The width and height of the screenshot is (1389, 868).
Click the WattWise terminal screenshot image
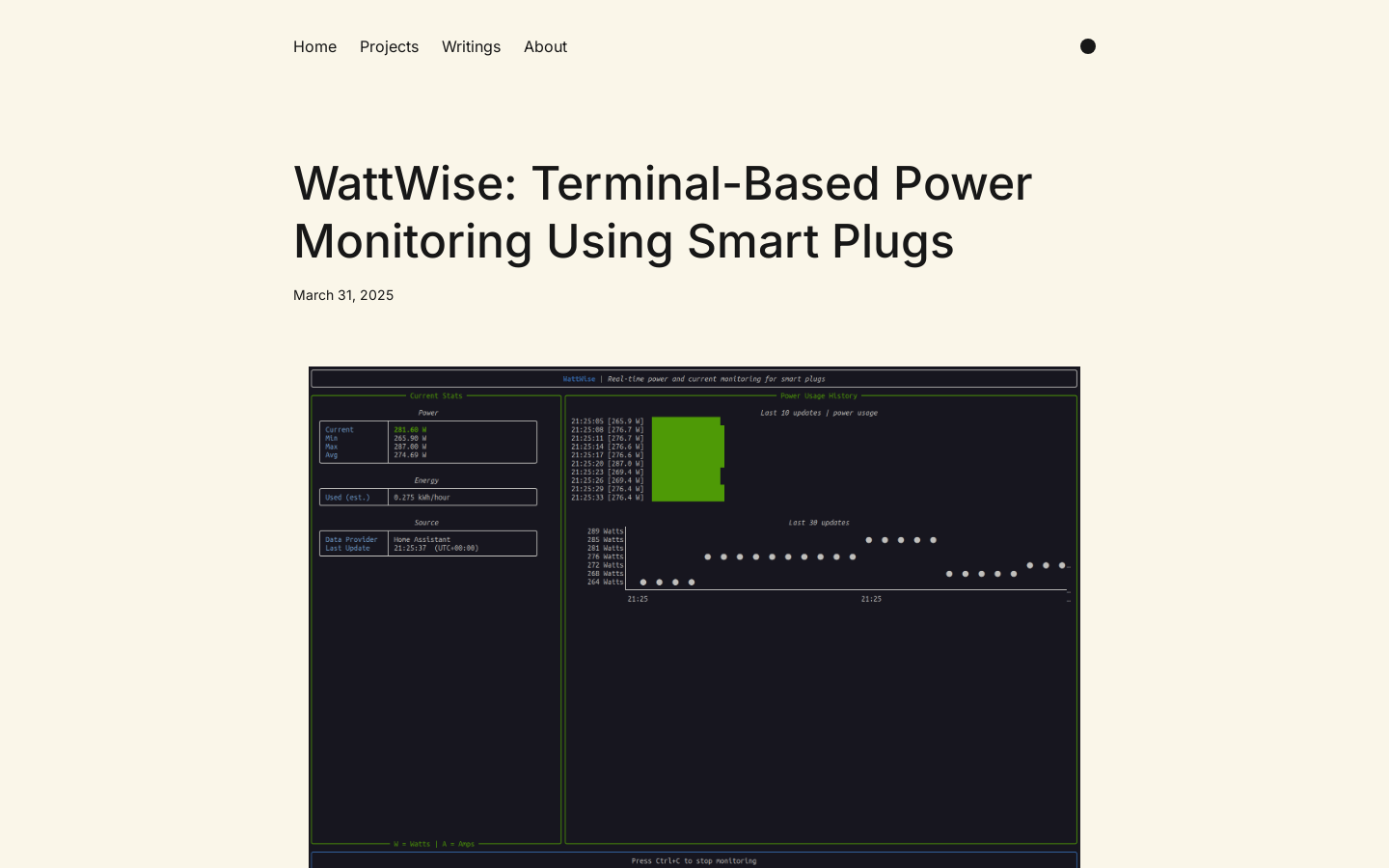[x=694, y=617]
